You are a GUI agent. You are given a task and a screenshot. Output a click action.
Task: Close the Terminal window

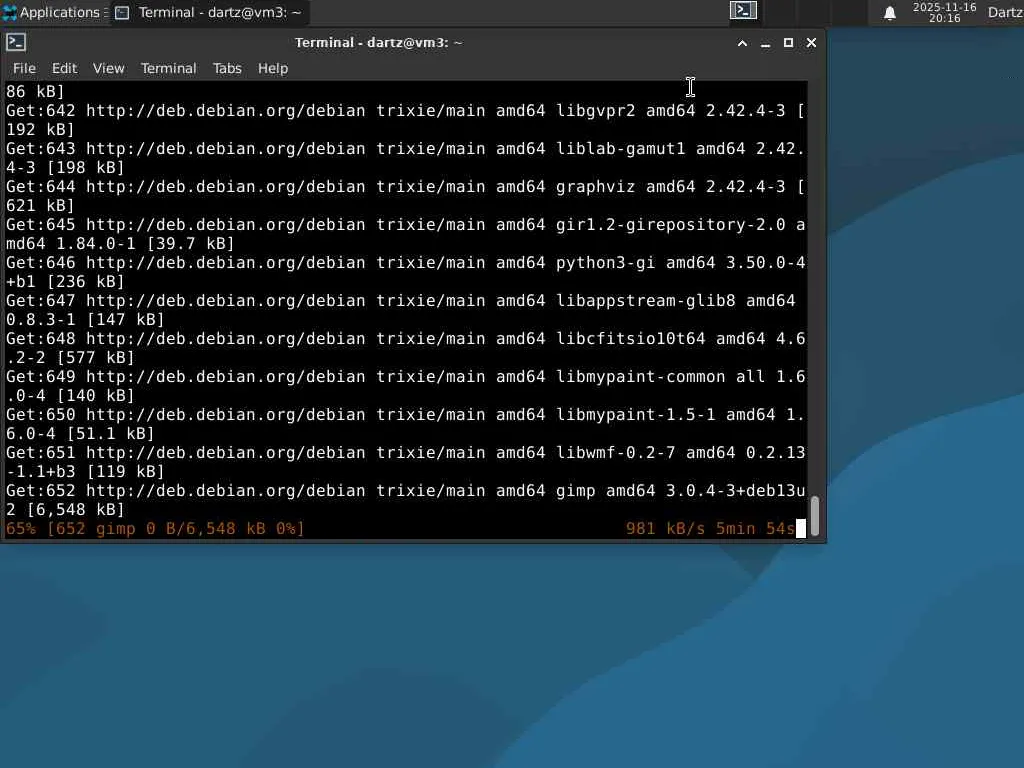pyautogui.click(x=811, y=42)
